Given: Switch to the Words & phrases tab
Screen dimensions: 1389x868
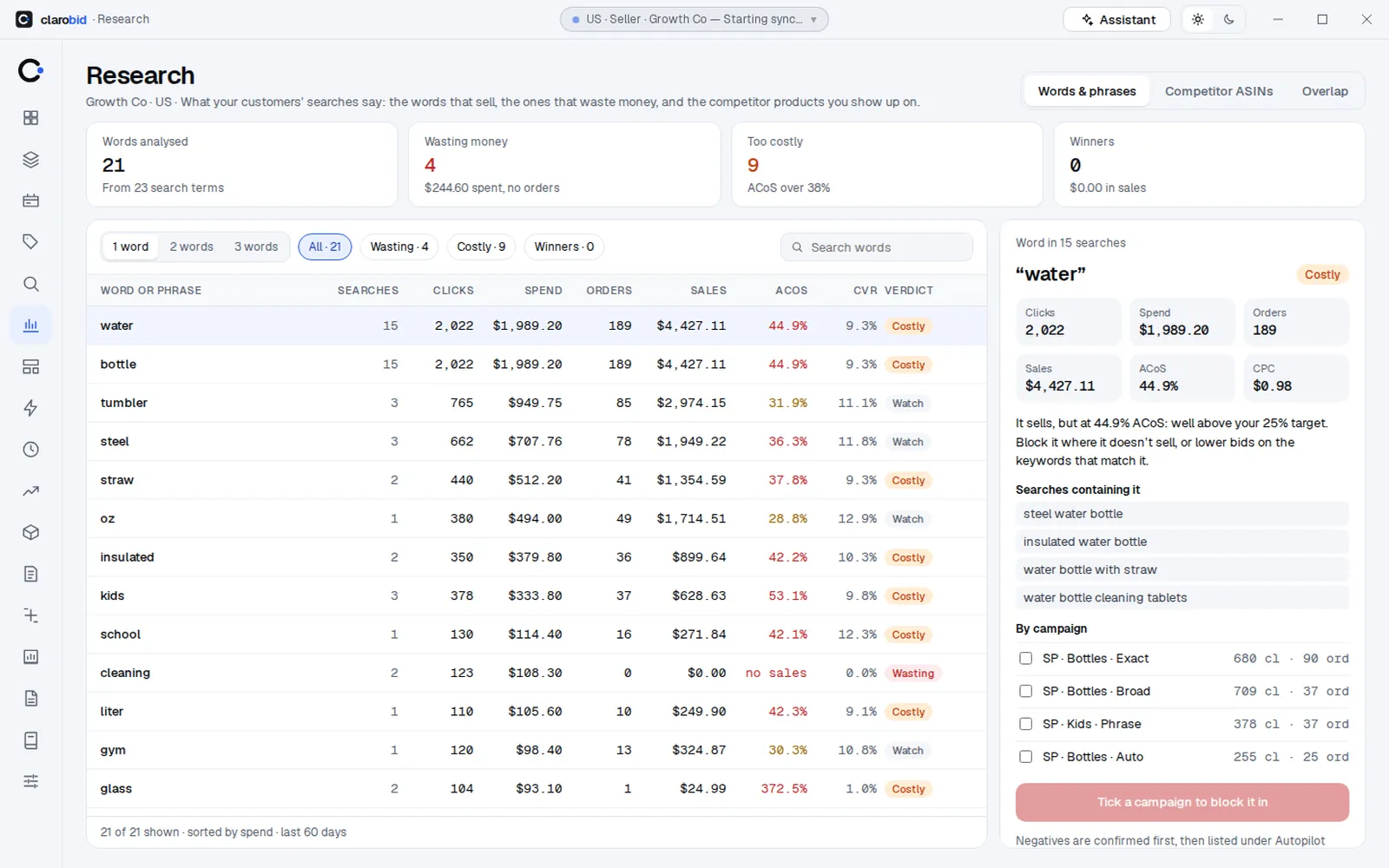Looking at the screenshot, I should click(1087, 91).
